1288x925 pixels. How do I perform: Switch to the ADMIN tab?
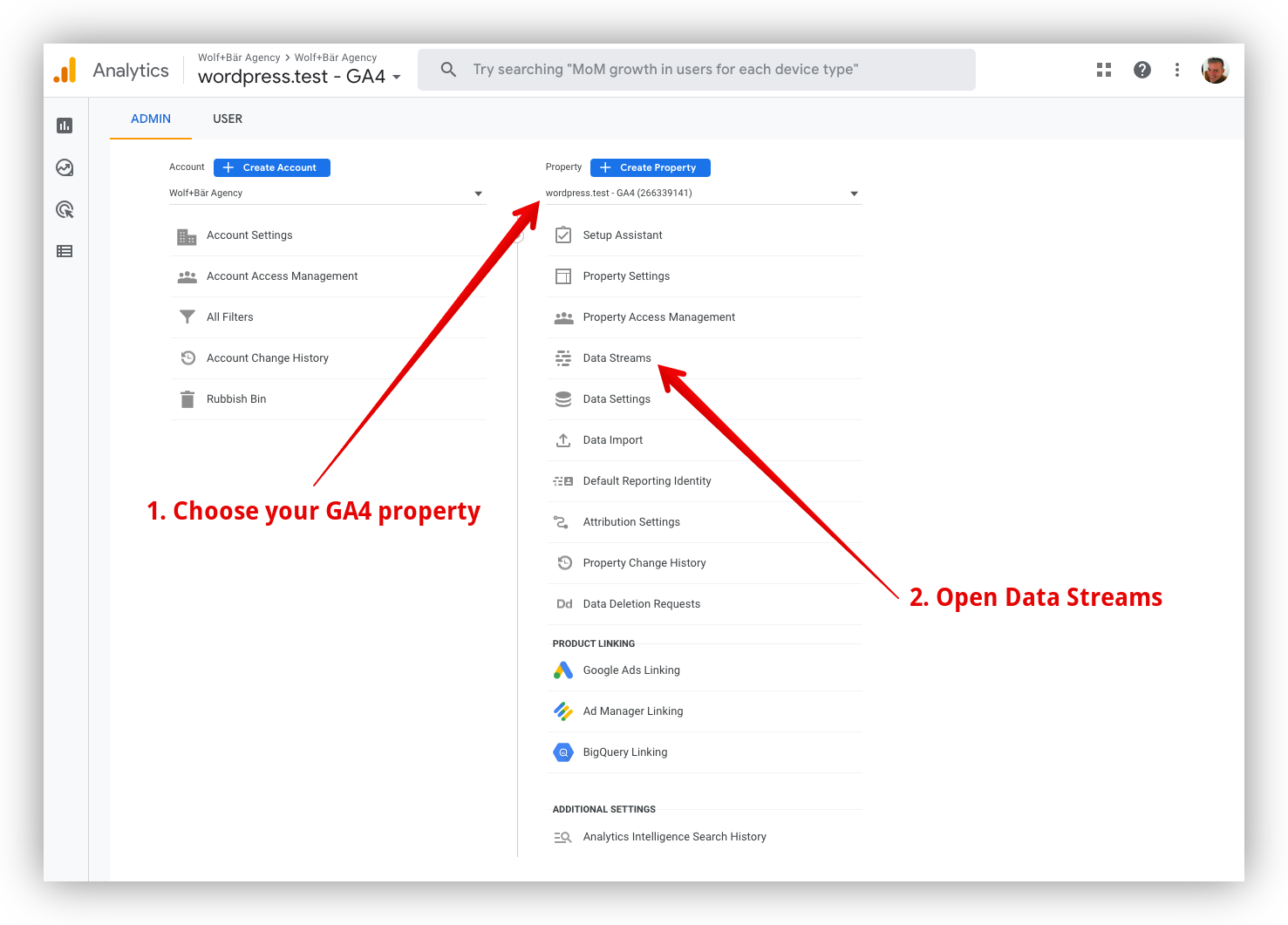(151, 119)
